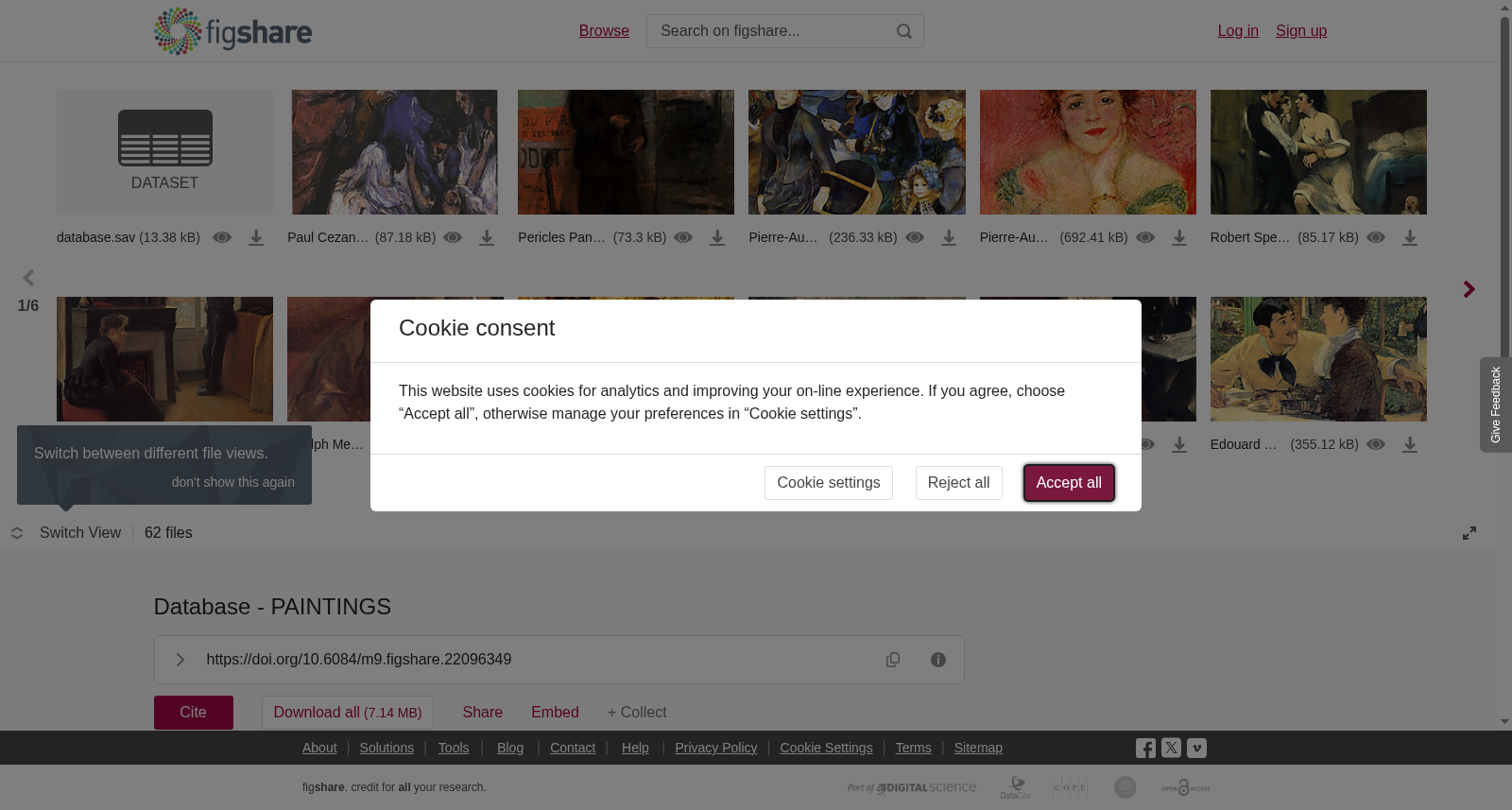Dismiss tooltip with don't show this again
The width and height of the screenshot is (1512, 810).
(x=233, y=482)
